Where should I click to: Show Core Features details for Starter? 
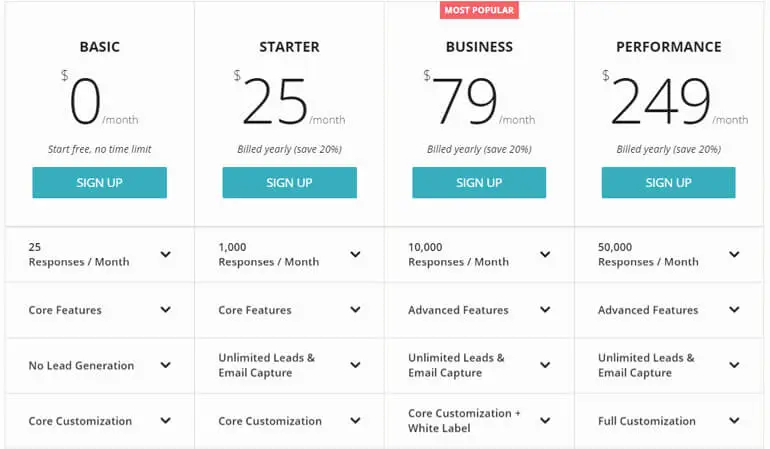click(355, 310)
